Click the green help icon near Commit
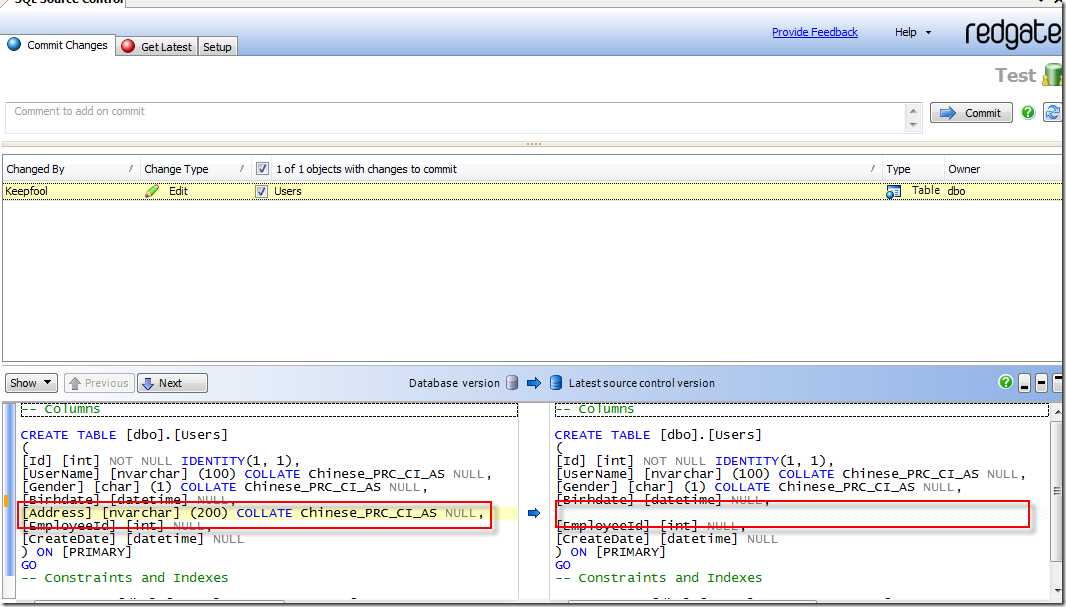This screenshot has height=607, width=1066. click(1028, 113)
